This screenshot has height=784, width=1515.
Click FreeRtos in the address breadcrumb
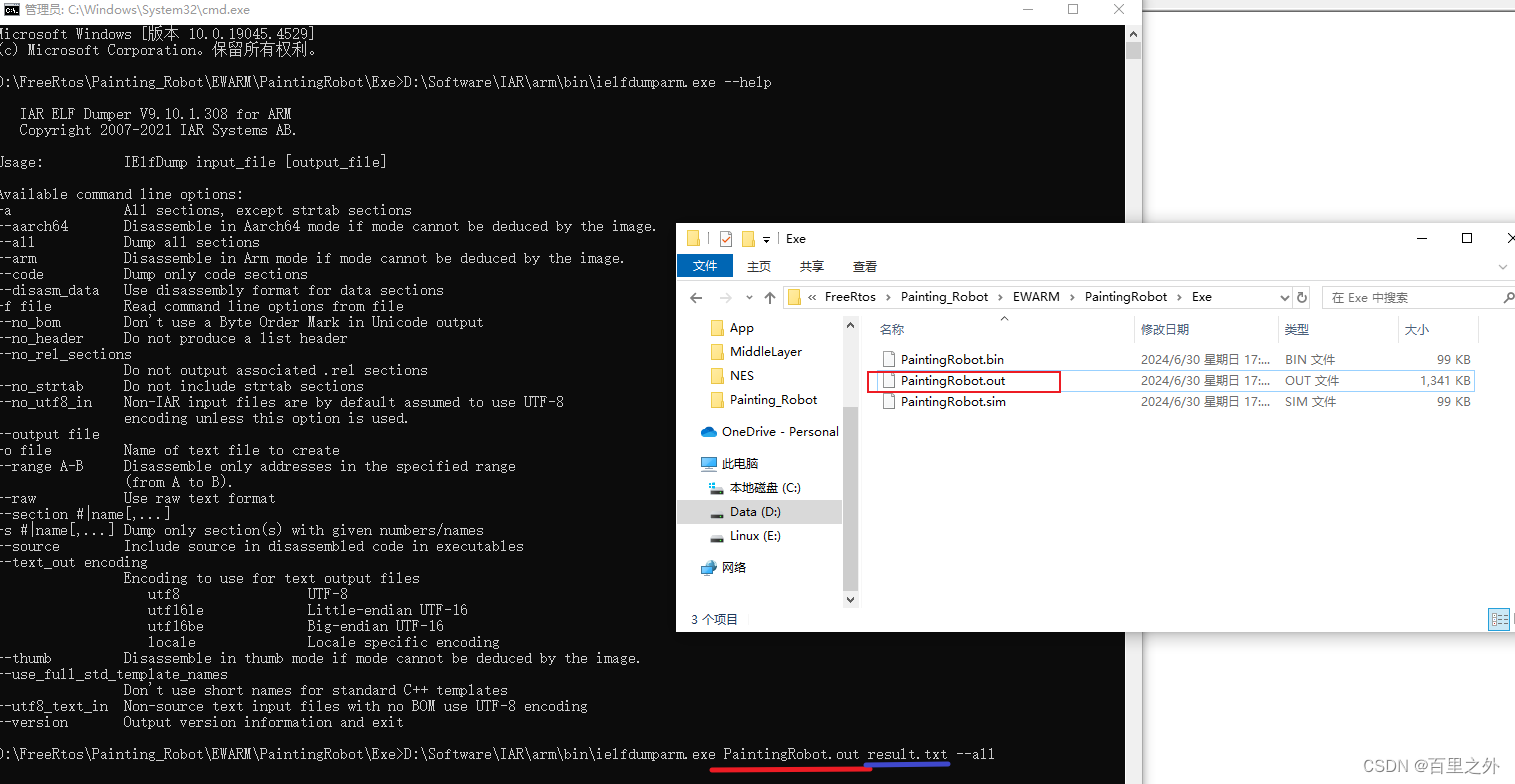tap(850, 297)
